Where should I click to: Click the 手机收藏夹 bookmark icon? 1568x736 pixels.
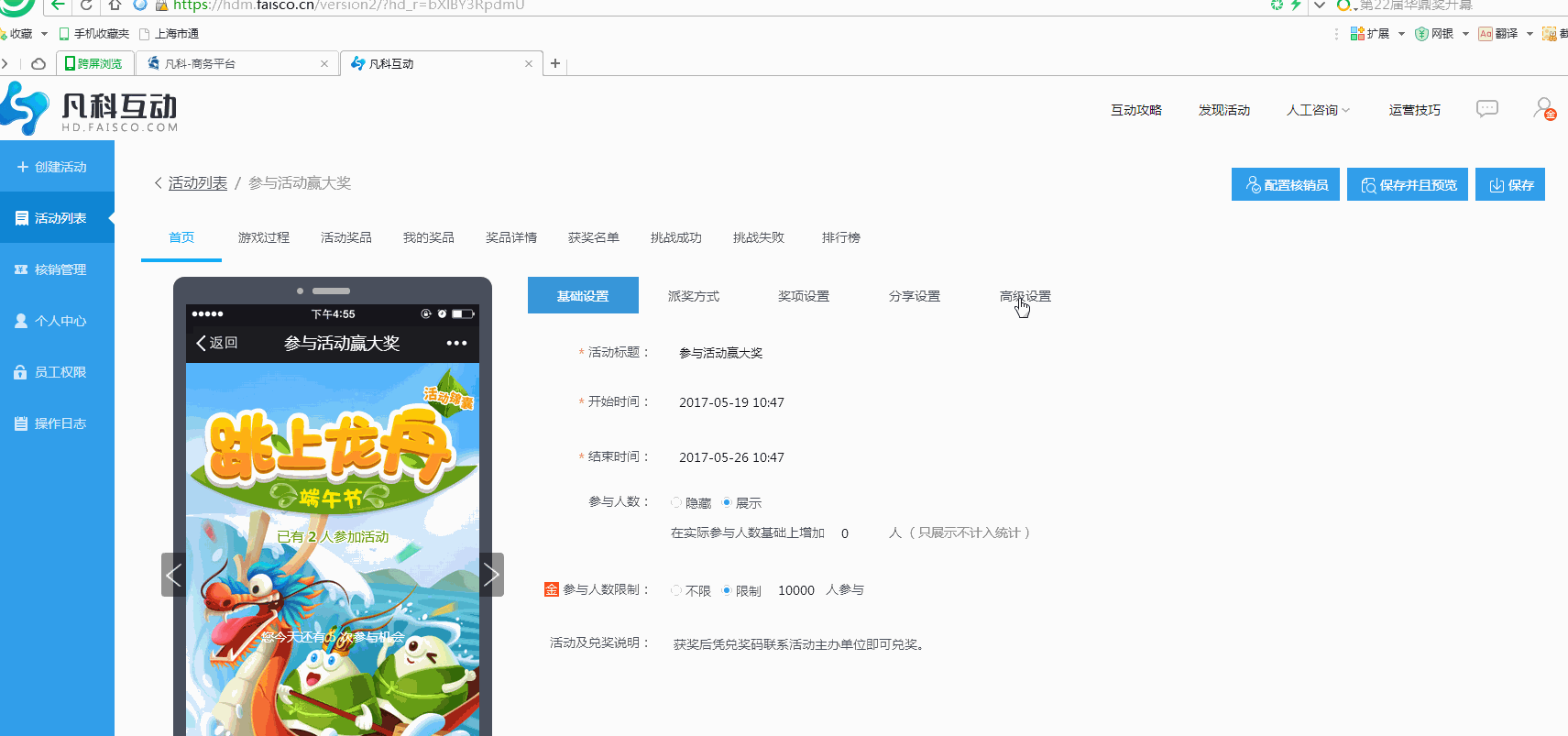[x=64, y=34]
